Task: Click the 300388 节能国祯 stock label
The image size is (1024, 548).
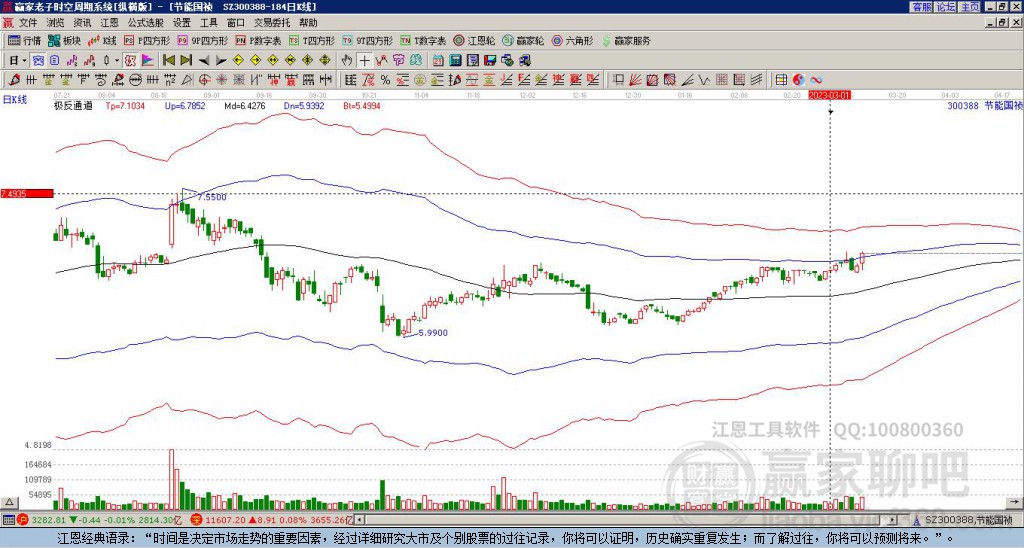Action: click(x=985, y=105)
